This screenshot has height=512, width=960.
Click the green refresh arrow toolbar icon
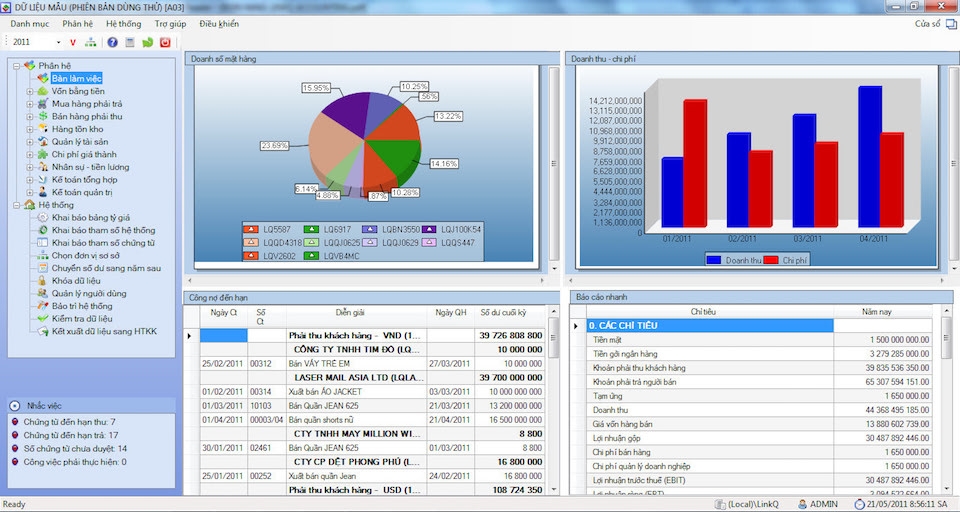[148, 42]
